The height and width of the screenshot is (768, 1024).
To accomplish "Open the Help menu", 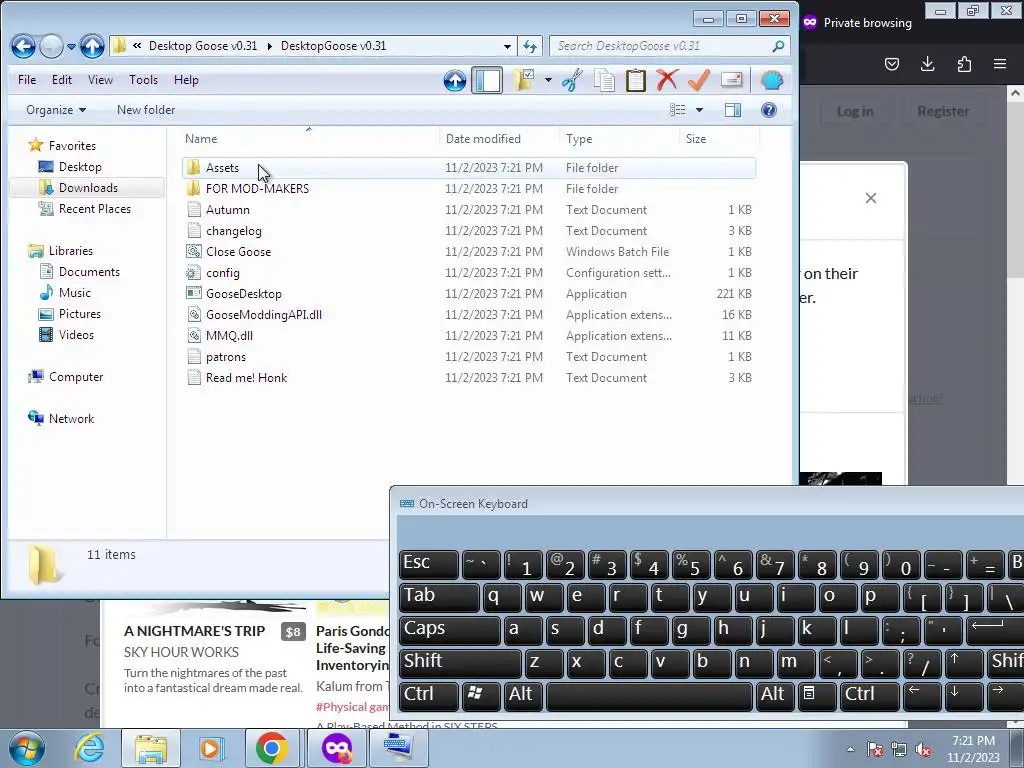I will click(x=186, y=80).
